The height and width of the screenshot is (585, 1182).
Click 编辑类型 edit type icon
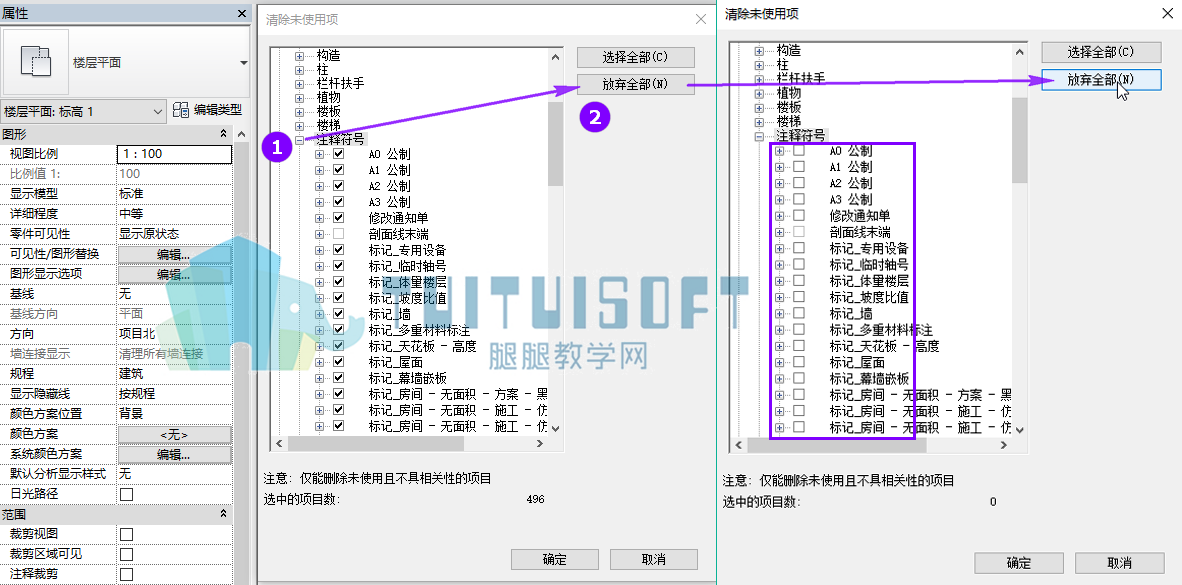coord(180,110)
